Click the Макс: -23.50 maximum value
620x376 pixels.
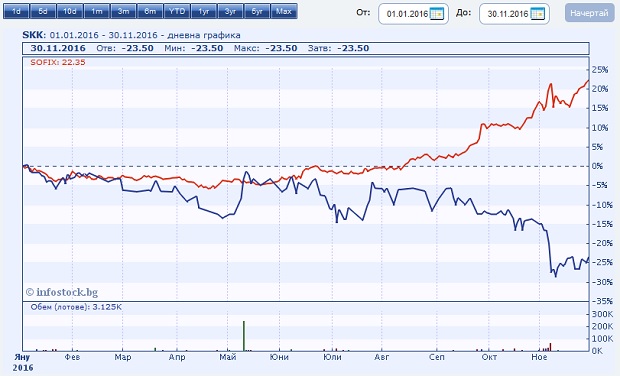point(265,48)
